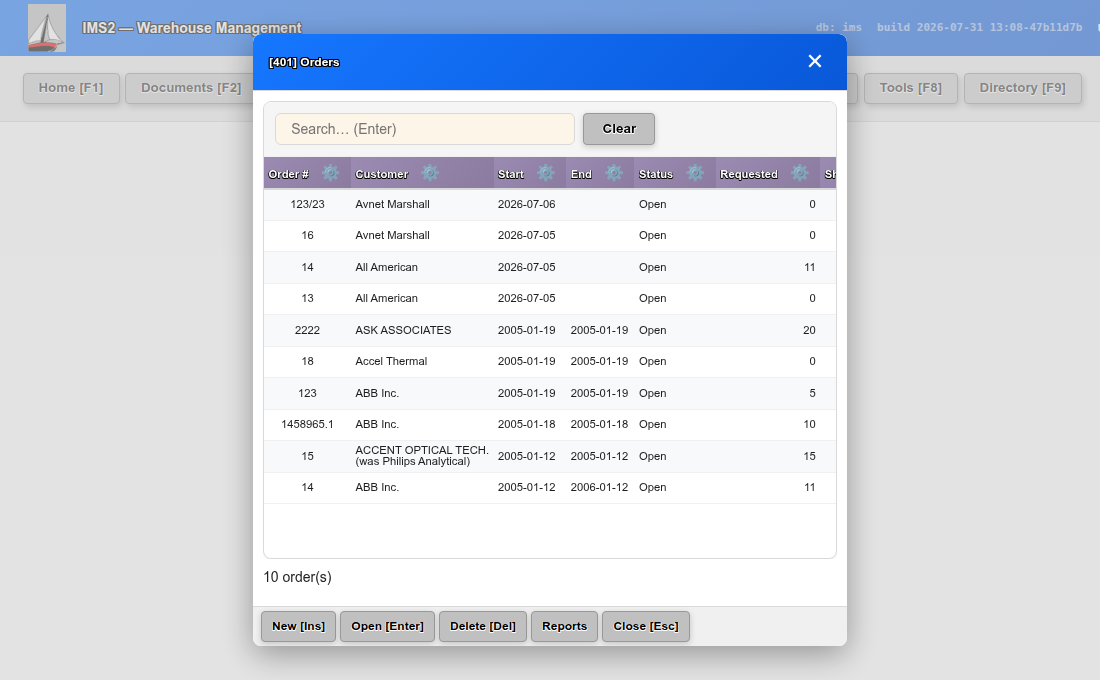This screenshot has width=1100, height=680.
Task: Click IMS2 — Warehouse Management title
Action: point(192,28)
